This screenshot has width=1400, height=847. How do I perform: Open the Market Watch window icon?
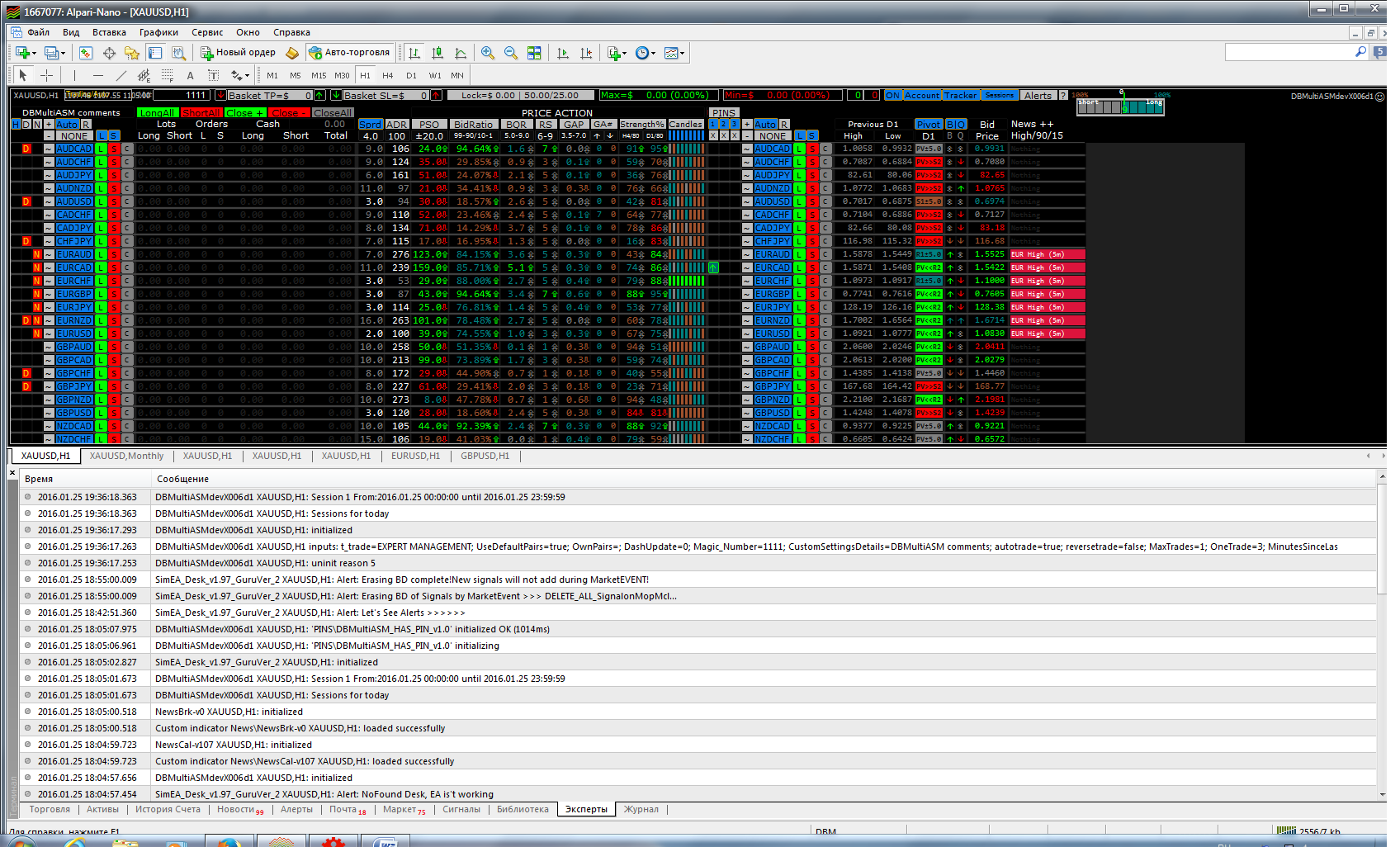click(x=86, y=52)
